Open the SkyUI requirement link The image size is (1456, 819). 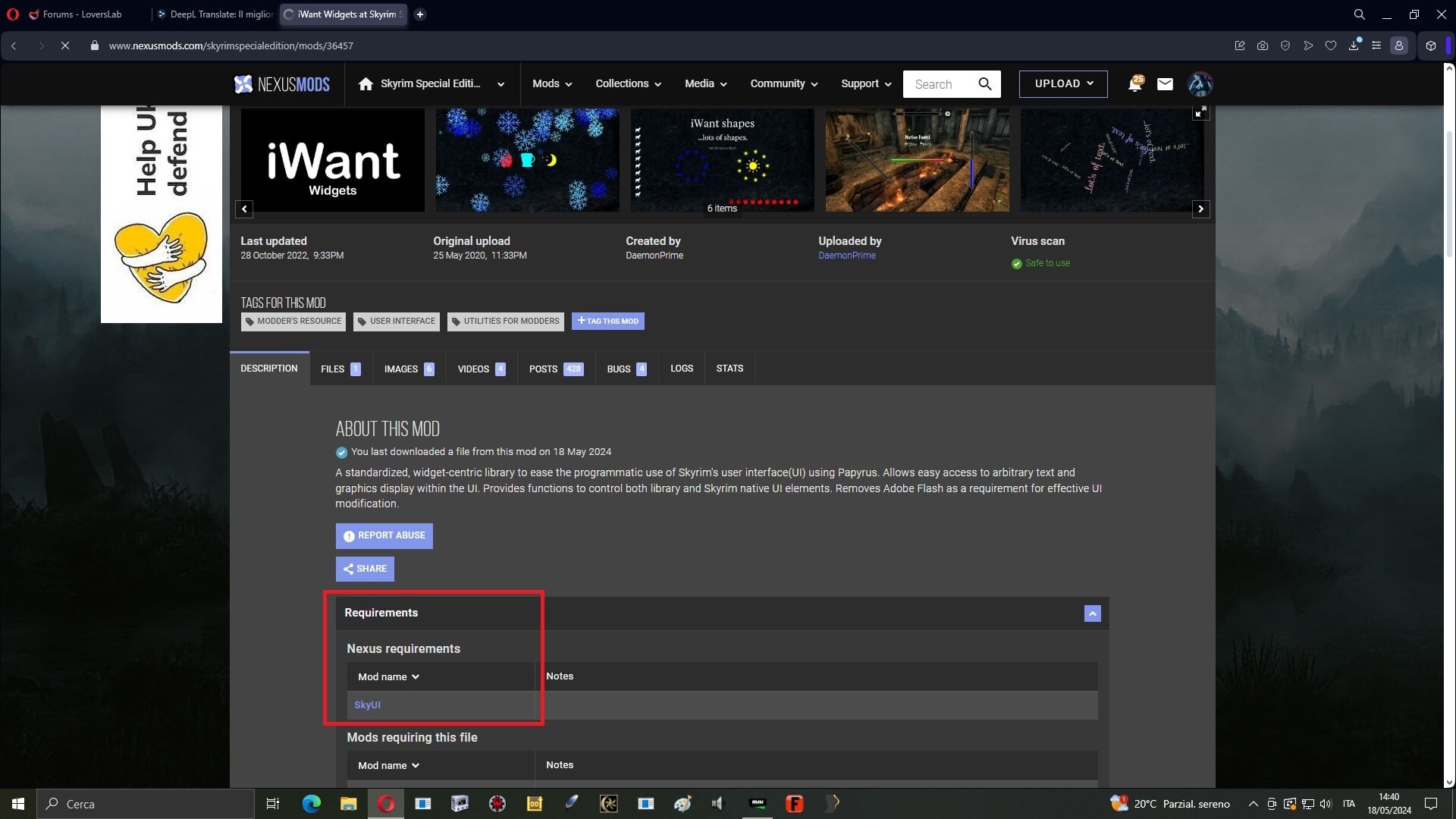pyautogui.click(x=367, y=705)
